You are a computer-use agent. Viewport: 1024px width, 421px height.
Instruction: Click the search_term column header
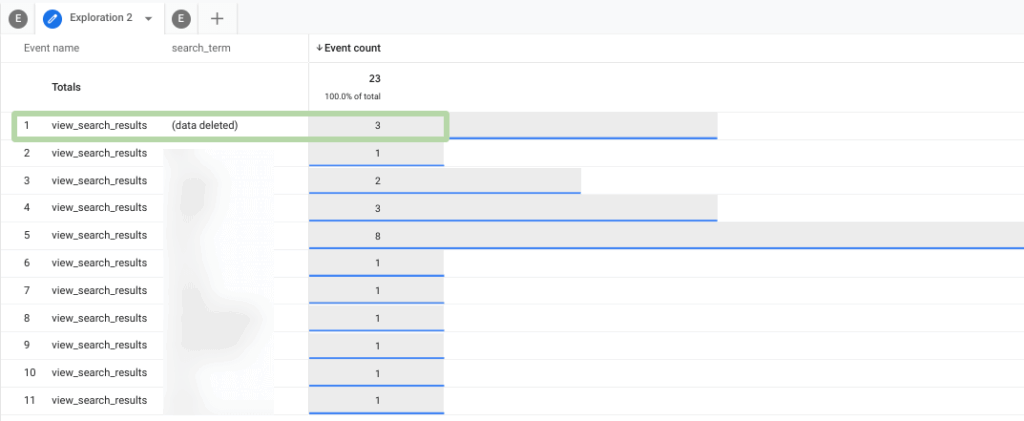201,48
